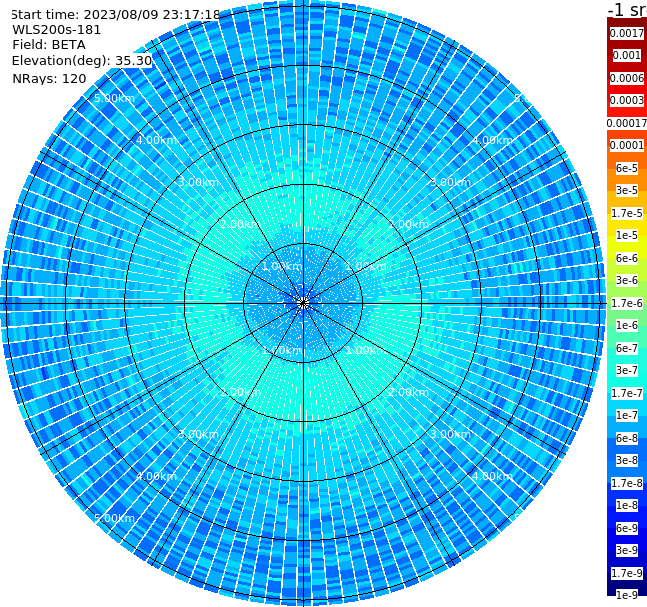Click the 0.0001 colorbar tick label

click(x=627, y=145)
